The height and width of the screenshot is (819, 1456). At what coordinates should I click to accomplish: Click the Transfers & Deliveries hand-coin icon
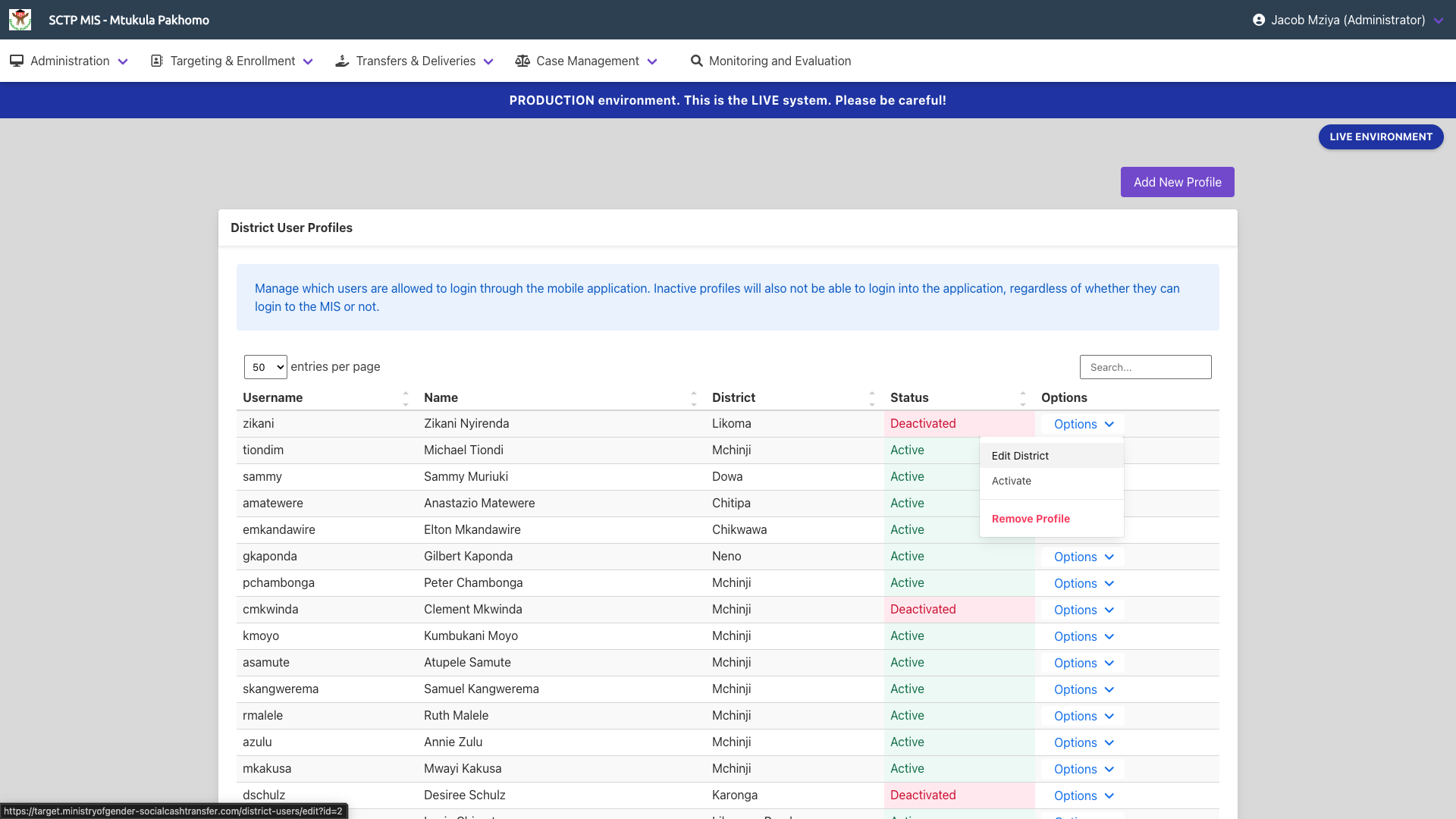(343, 61)
